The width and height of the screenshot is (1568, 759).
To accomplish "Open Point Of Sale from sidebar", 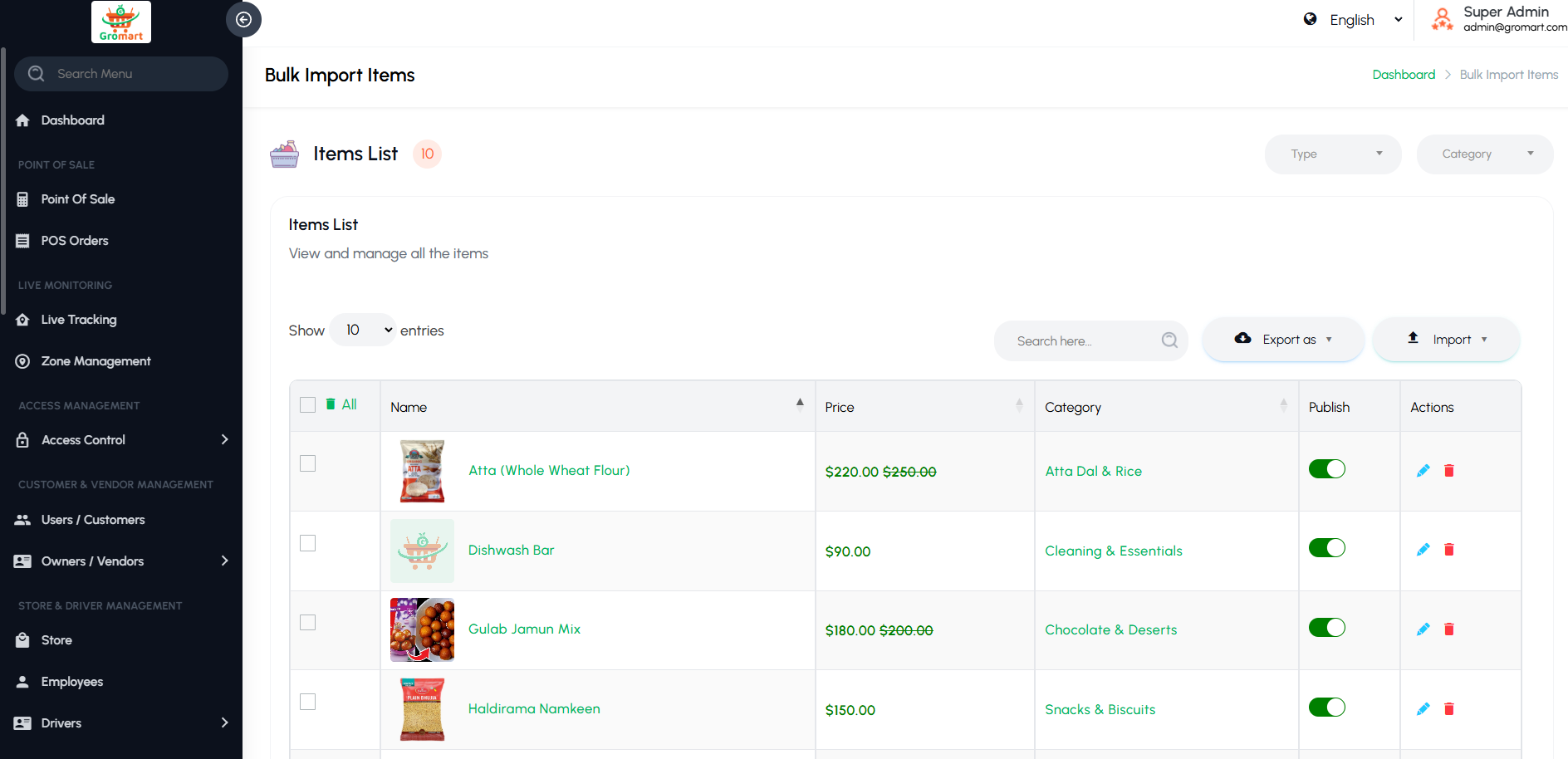I will point(78,199).
